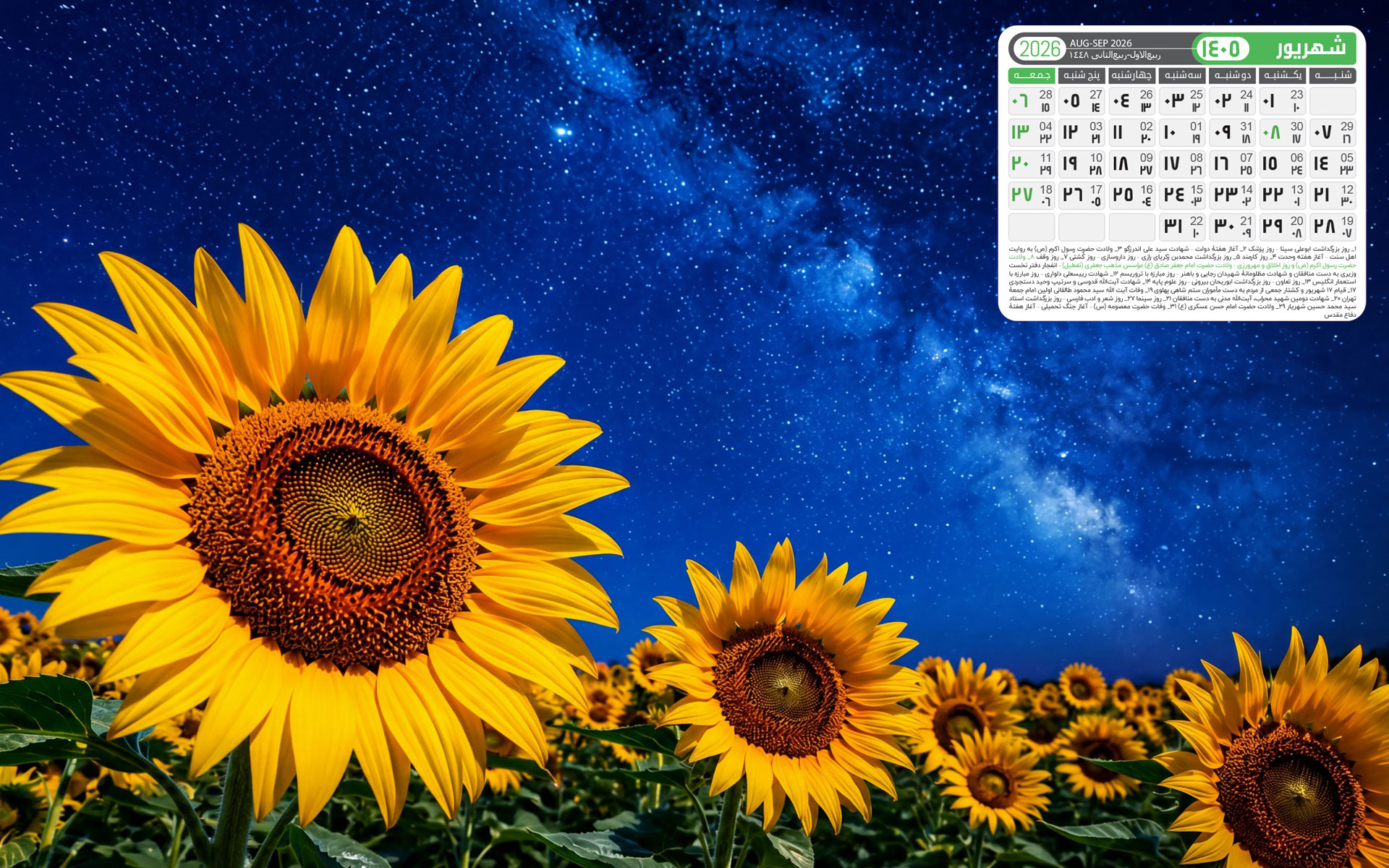Select Shahrivar day ۲۲ cell (September 13)
Screen dimensions: 1389x868
pos(1283,195)
